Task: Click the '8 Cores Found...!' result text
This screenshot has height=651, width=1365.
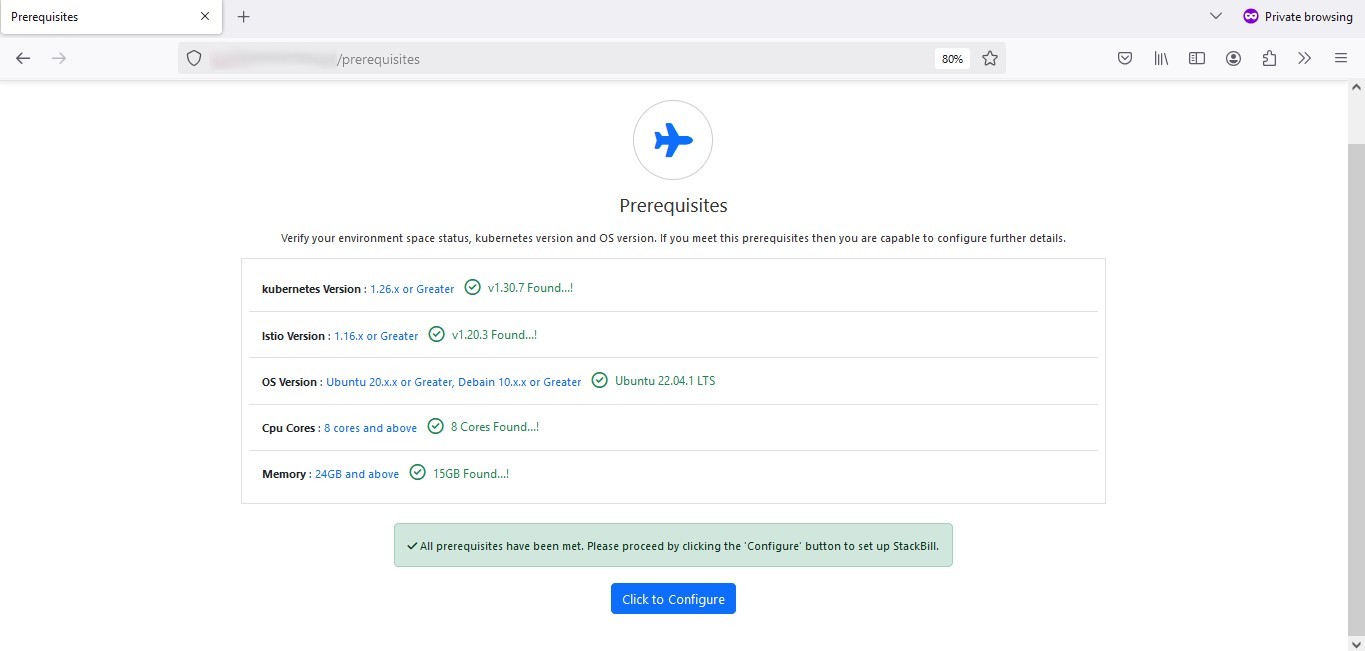Action: [495, 427]
